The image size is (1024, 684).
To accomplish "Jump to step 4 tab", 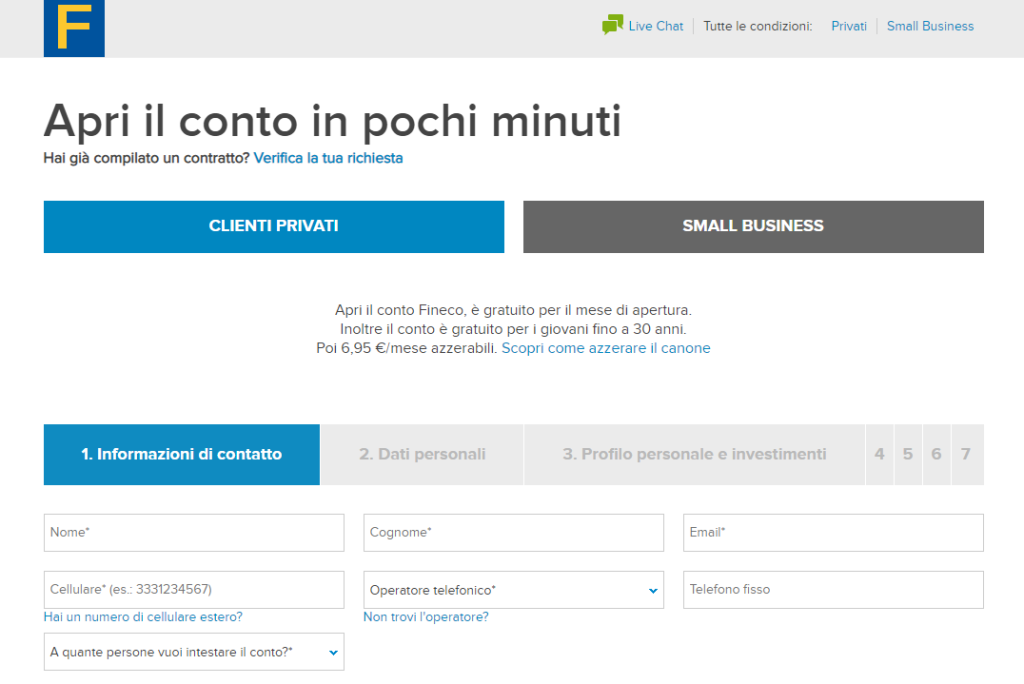I will 879,454.
